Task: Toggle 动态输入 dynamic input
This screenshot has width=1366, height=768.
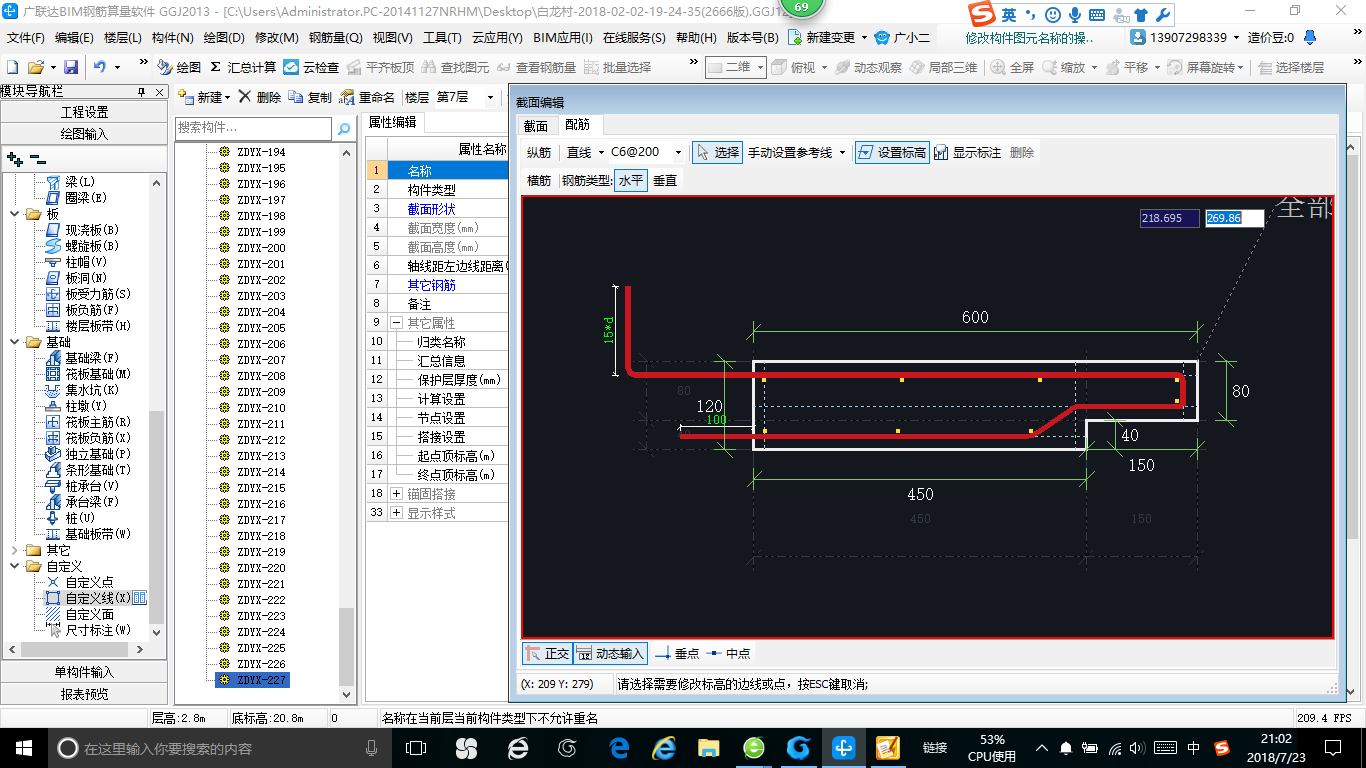Action: tap(610, 653)
